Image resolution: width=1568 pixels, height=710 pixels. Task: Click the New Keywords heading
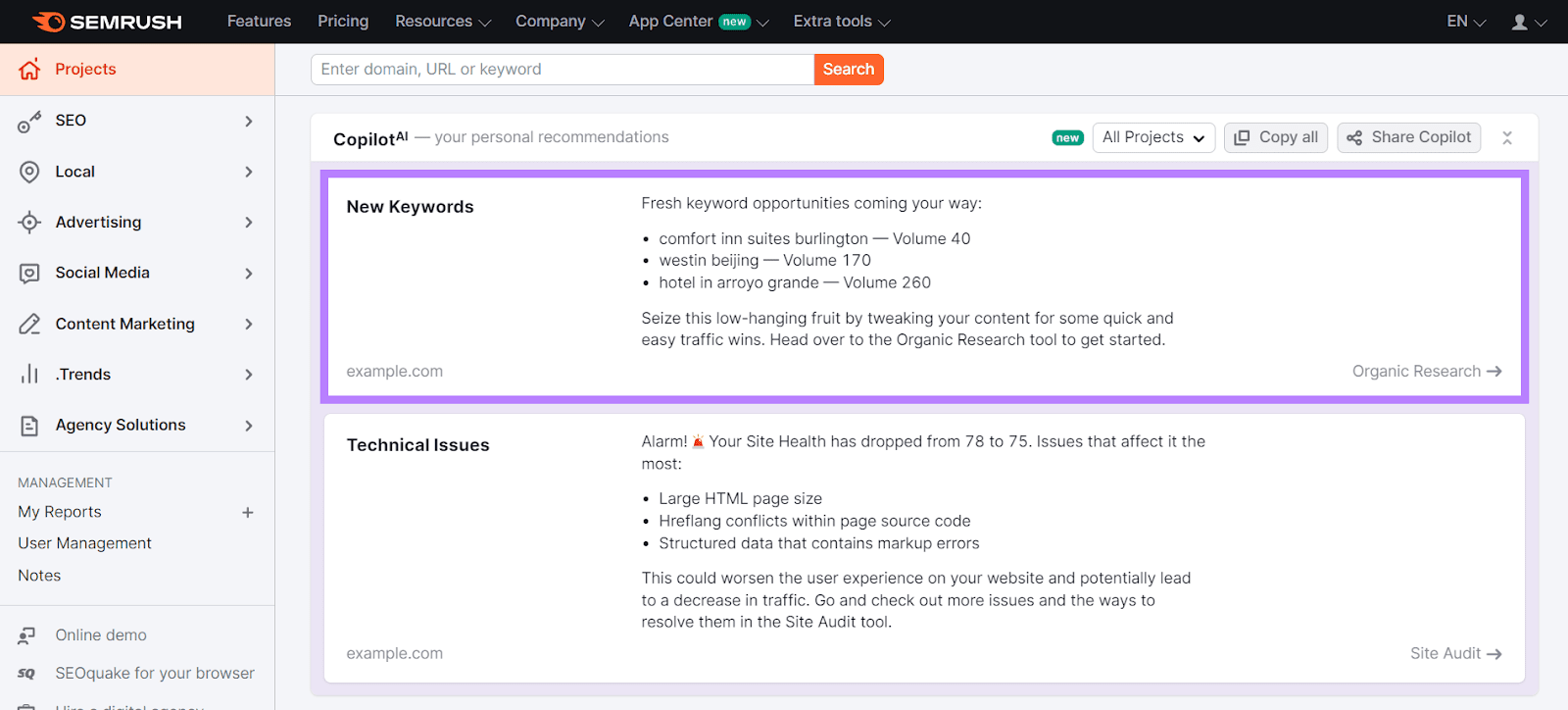point(410,207)
